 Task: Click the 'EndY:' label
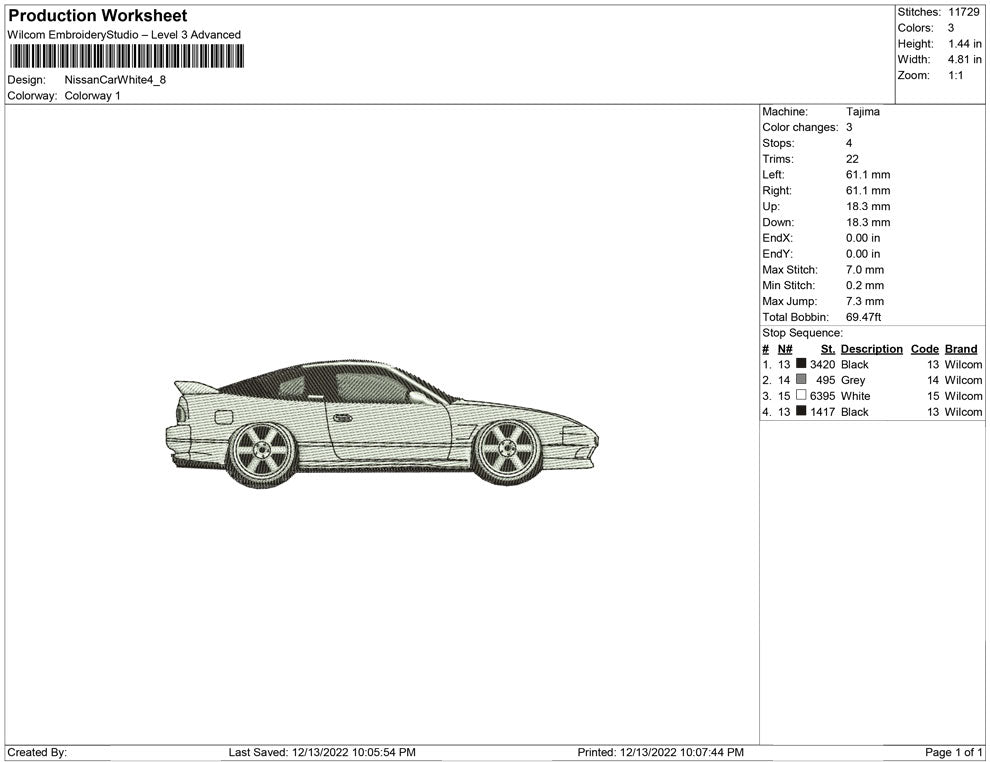click(777, 254)
